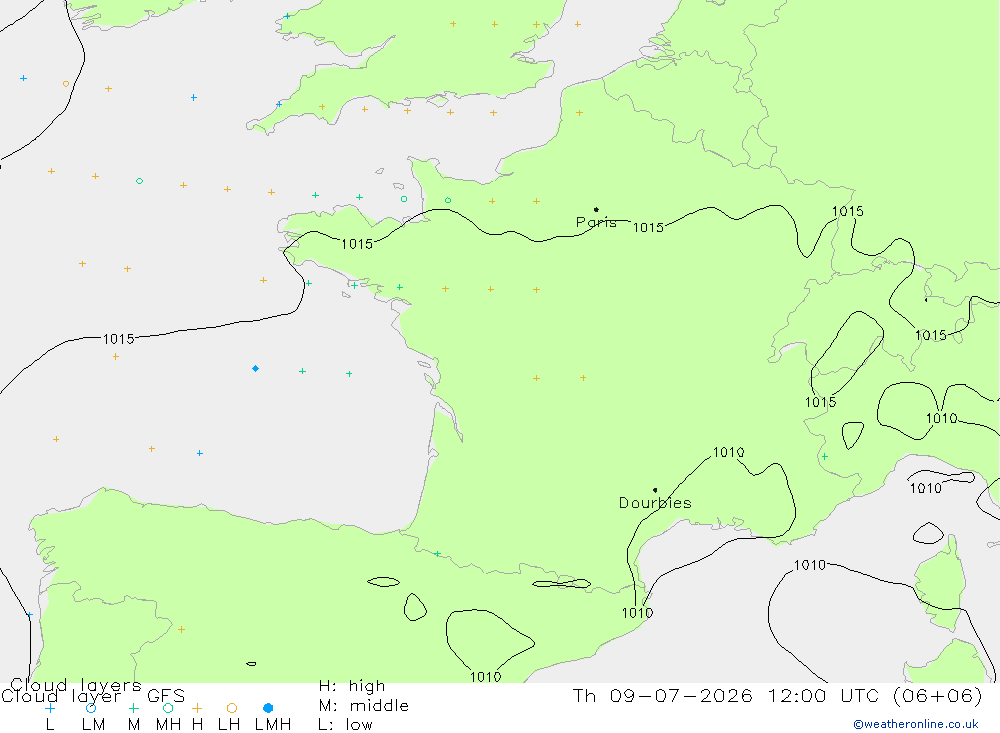Click the black dot marking Paris

[596, 209]
